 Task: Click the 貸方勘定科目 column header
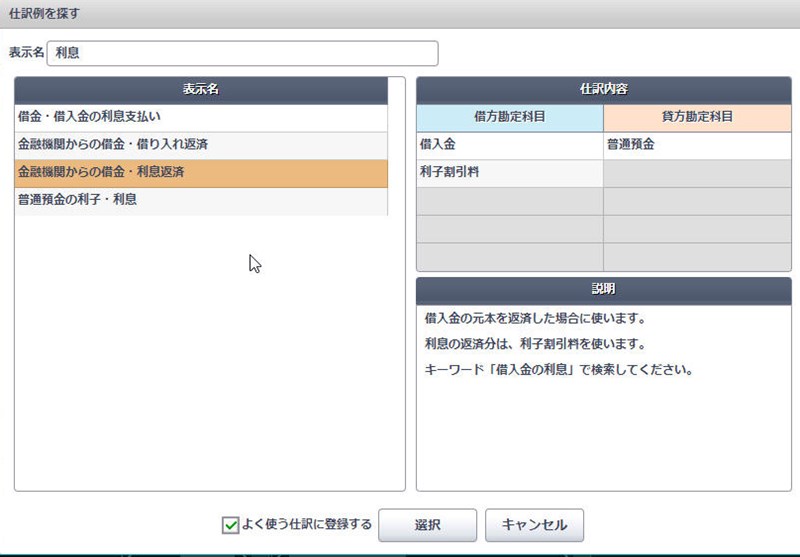(x=697, y=118)
